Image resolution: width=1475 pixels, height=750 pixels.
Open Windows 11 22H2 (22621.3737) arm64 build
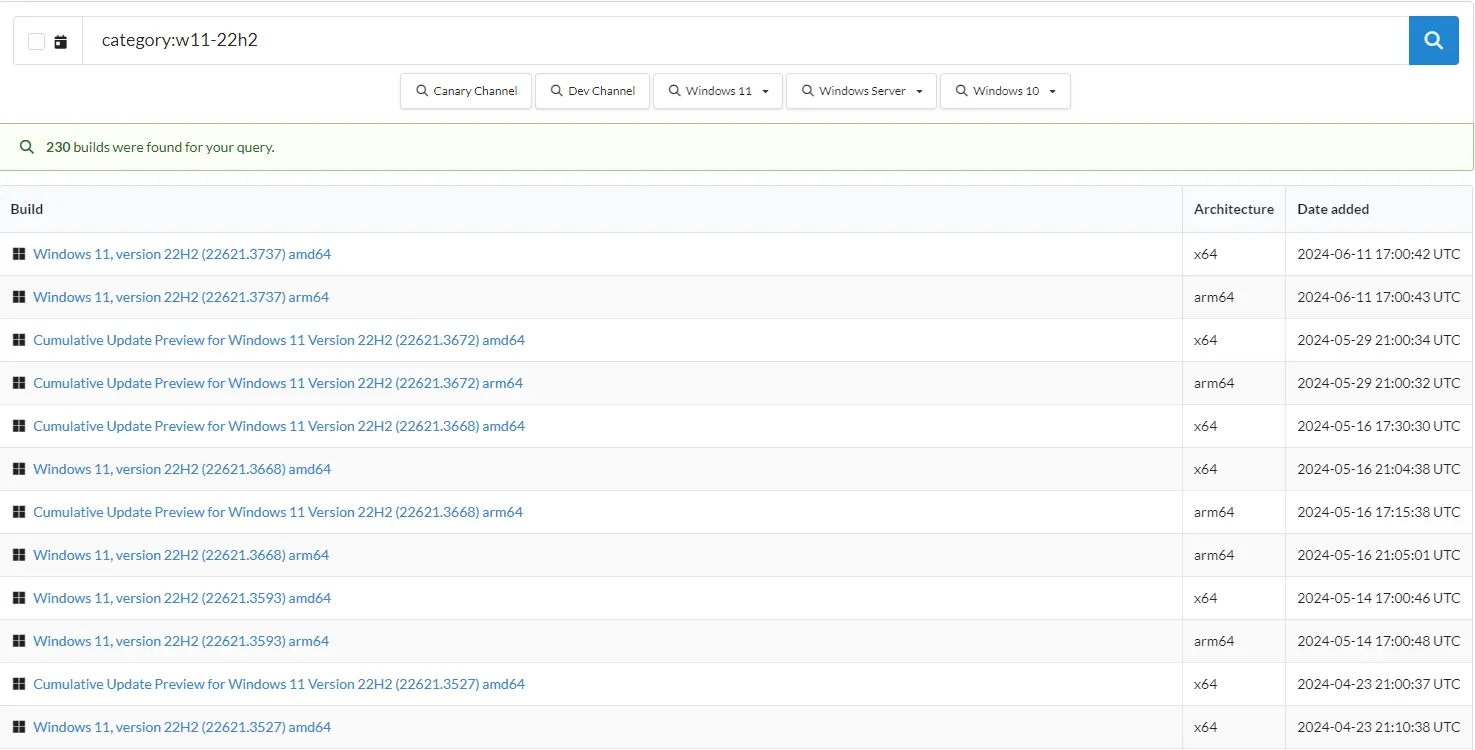tap(181, 297)
